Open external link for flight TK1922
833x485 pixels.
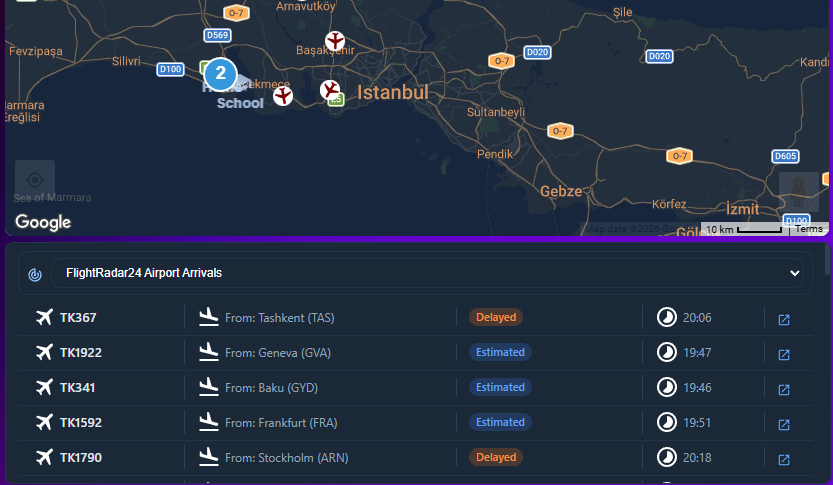(x=784, y=354)
